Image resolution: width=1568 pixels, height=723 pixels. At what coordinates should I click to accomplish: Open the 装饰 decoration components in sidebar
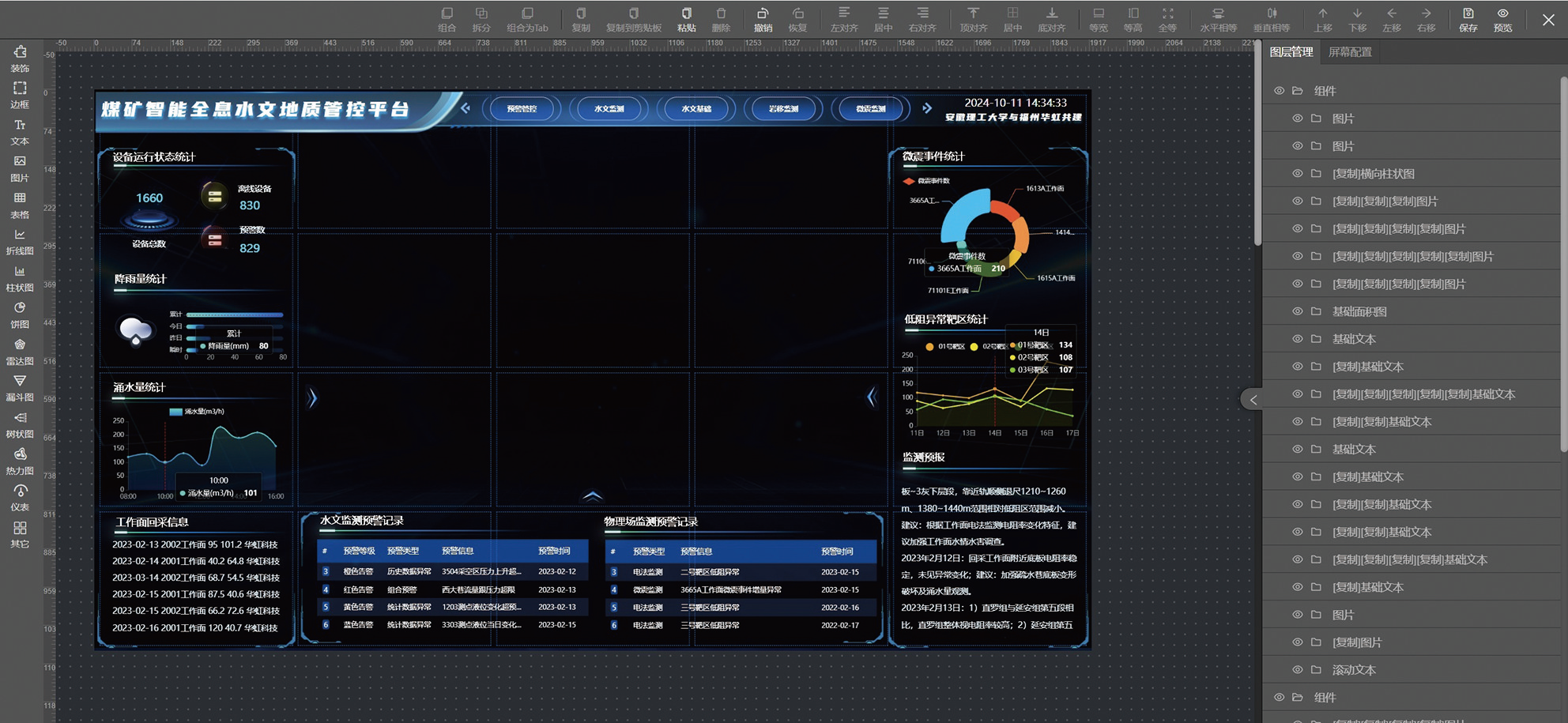pos(20,58)
